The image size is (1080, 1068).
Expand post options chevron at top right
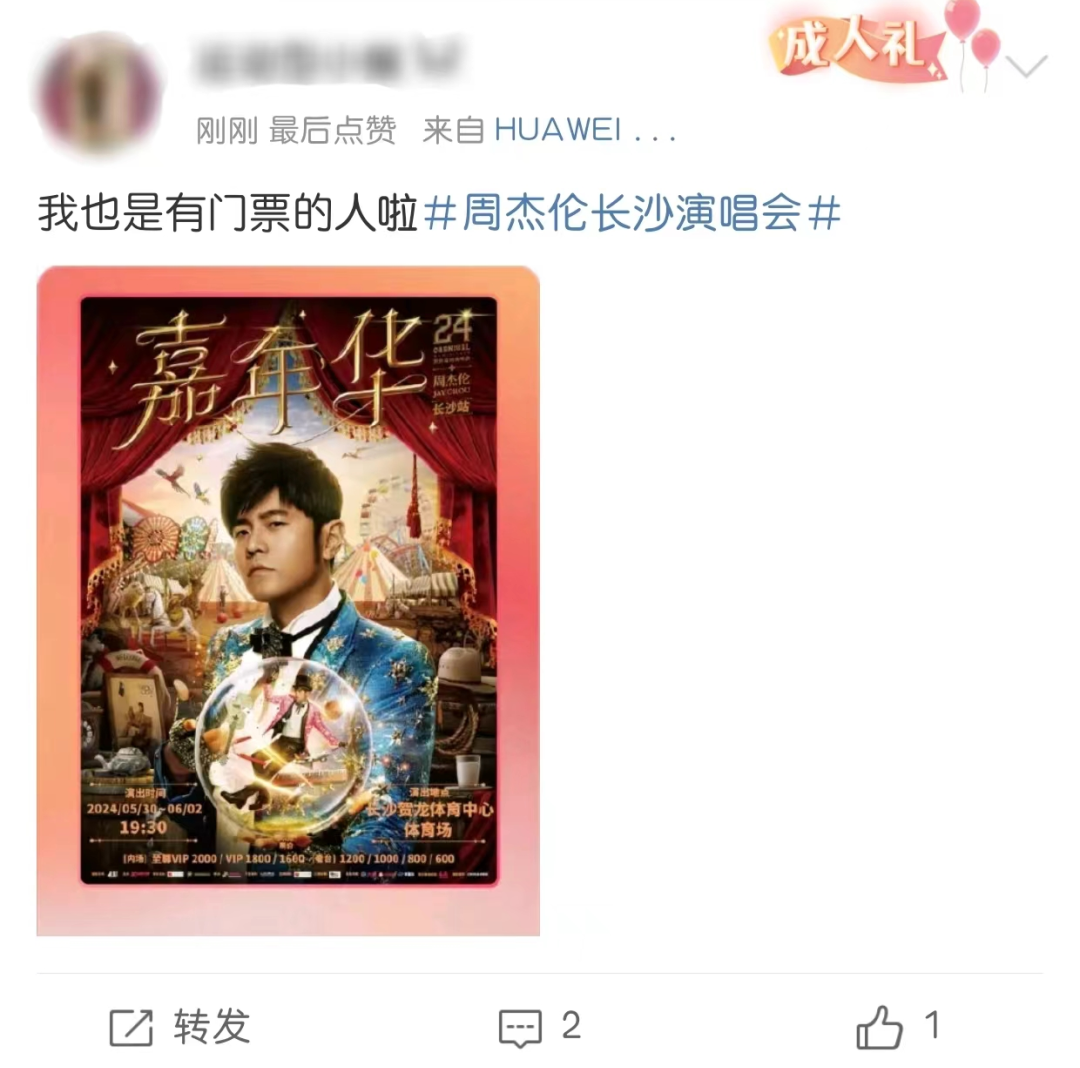(1026, 66)
